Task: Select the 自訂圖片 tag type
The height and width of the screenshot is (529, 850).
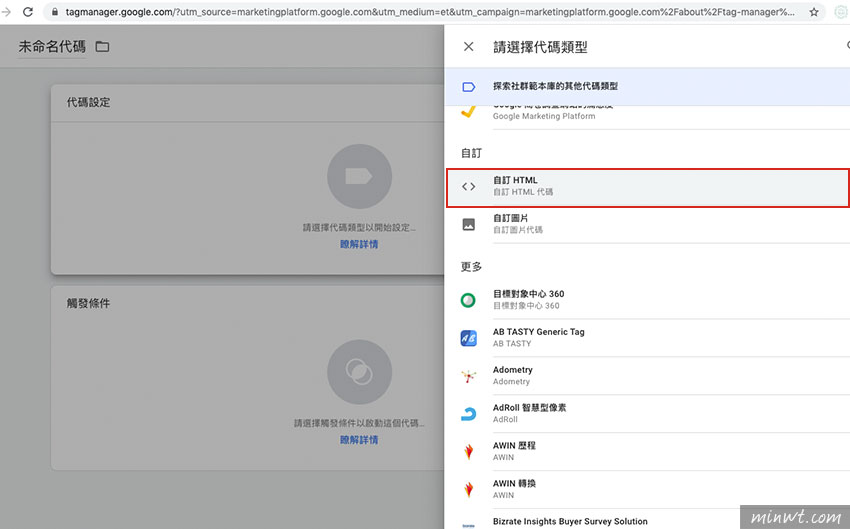Action: point(647,224)
